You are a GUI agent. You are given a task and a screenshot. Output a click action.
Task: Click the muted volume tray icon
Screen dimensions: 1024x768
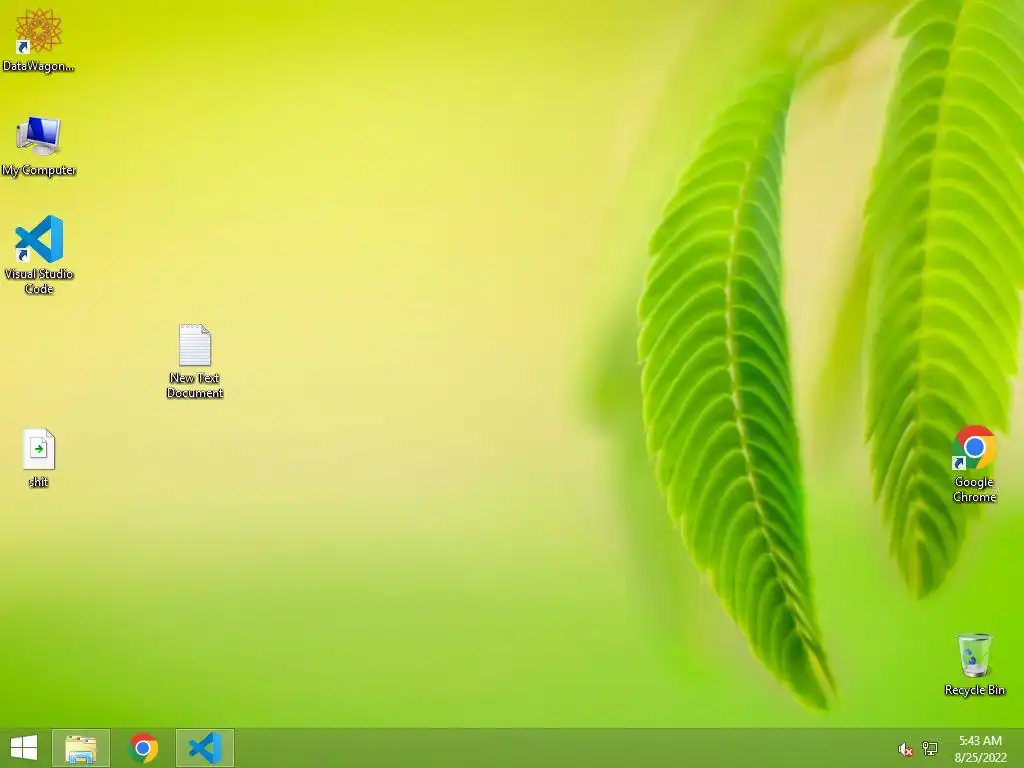905,749
